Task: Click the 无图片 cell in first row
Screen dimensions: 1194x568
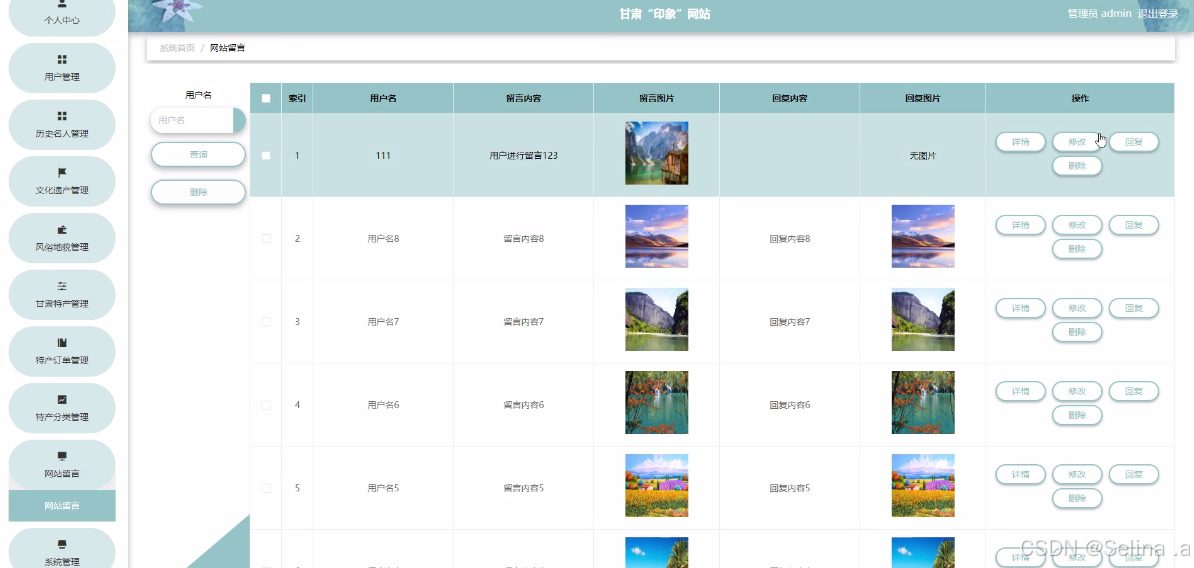Action: click(923, 155)
